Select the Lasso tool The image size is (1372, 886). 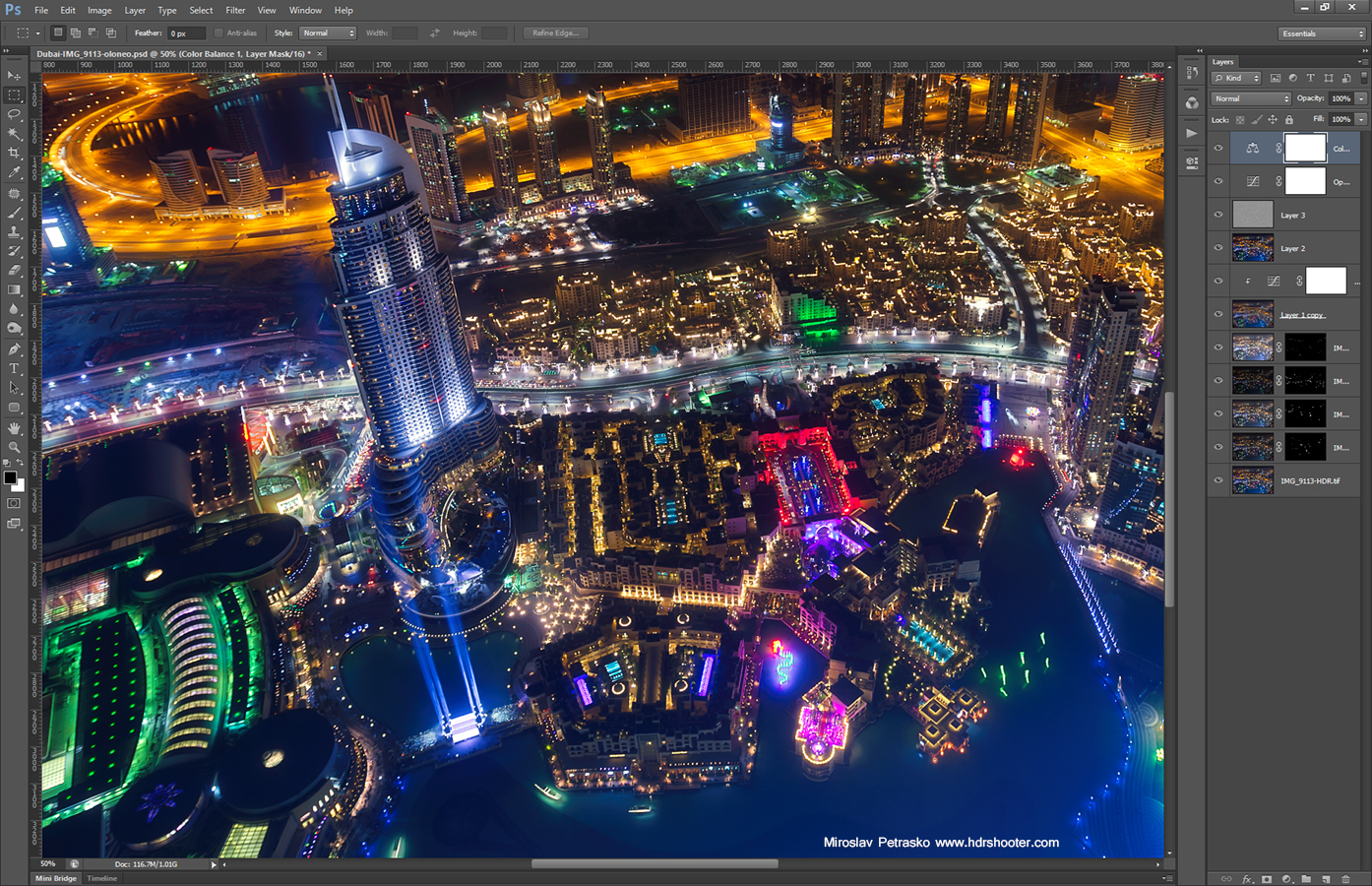pyautogui.click(x=14, y=114)
